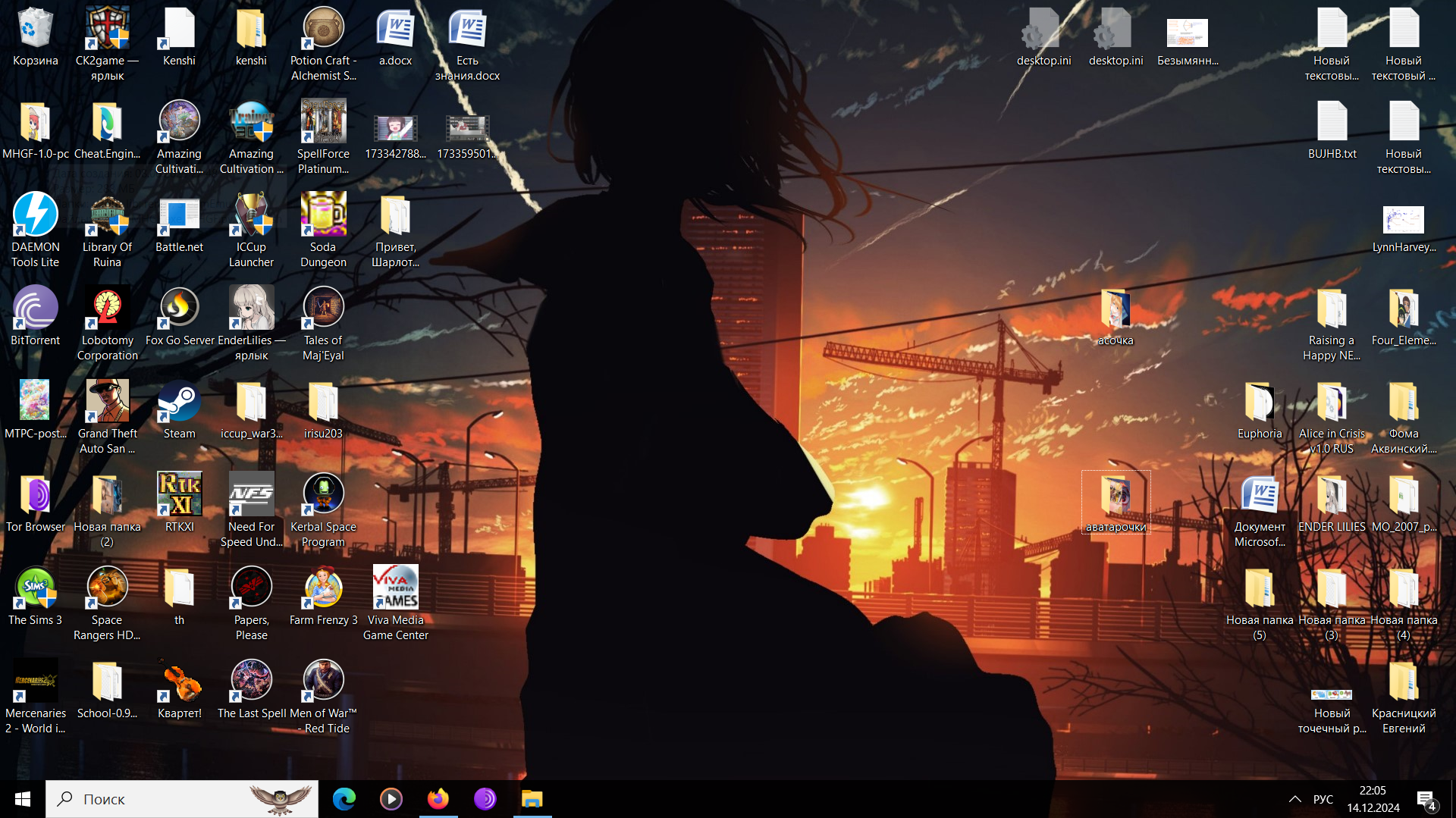
Task: Open the Привет, Шарлотта folder
Action: click(395, 230)
